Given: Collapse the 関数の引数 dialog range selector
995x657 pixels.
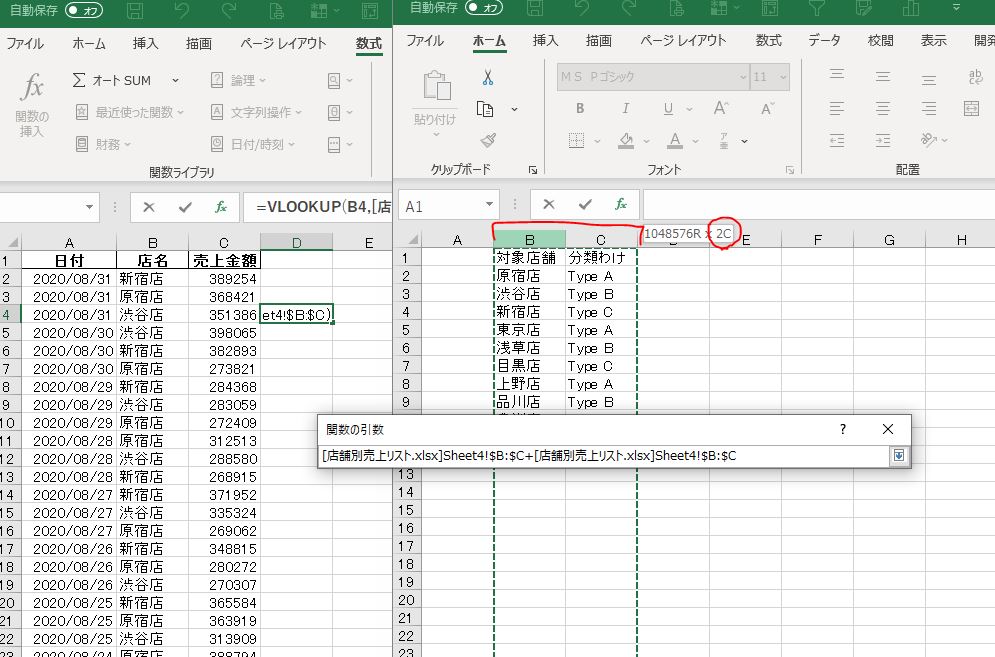Looking at the screenshot, I should point(898,456).
